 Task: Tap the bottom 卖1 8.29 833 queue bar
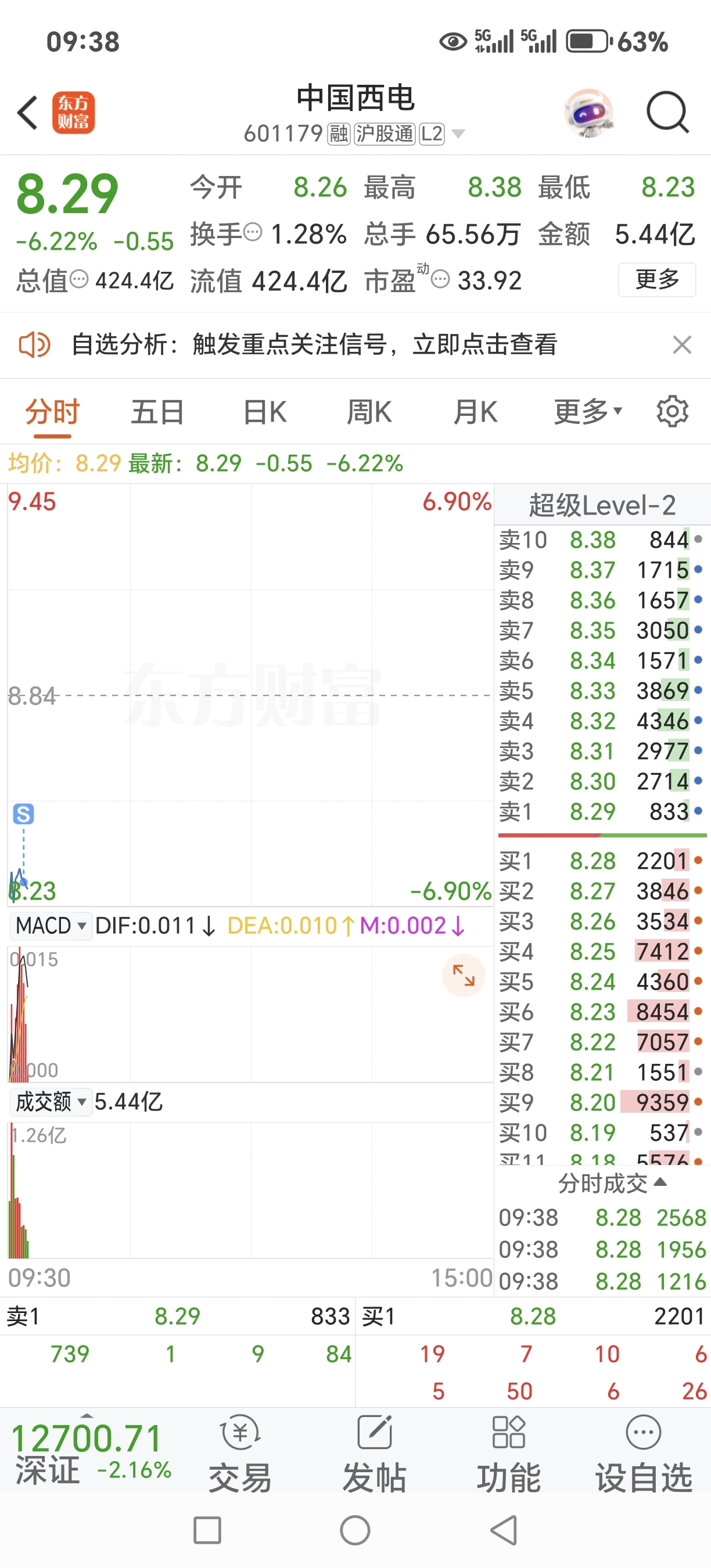point(178,1316)
